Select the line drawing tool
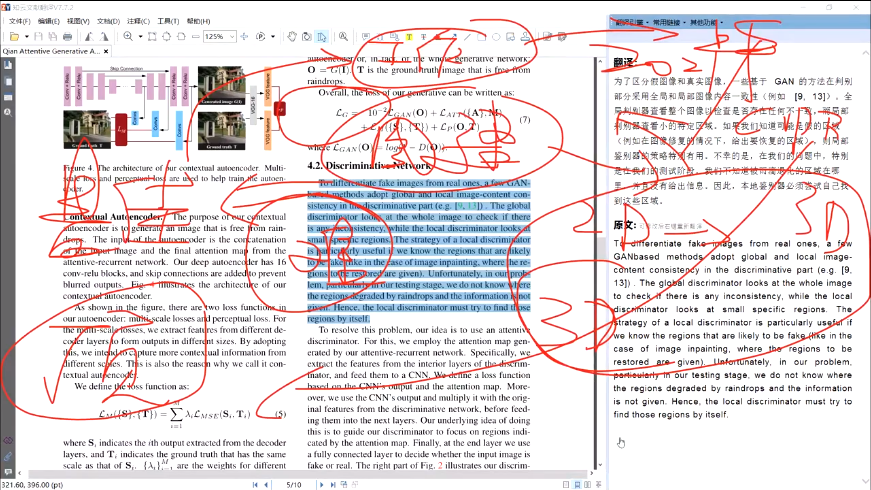 point(467,37)
